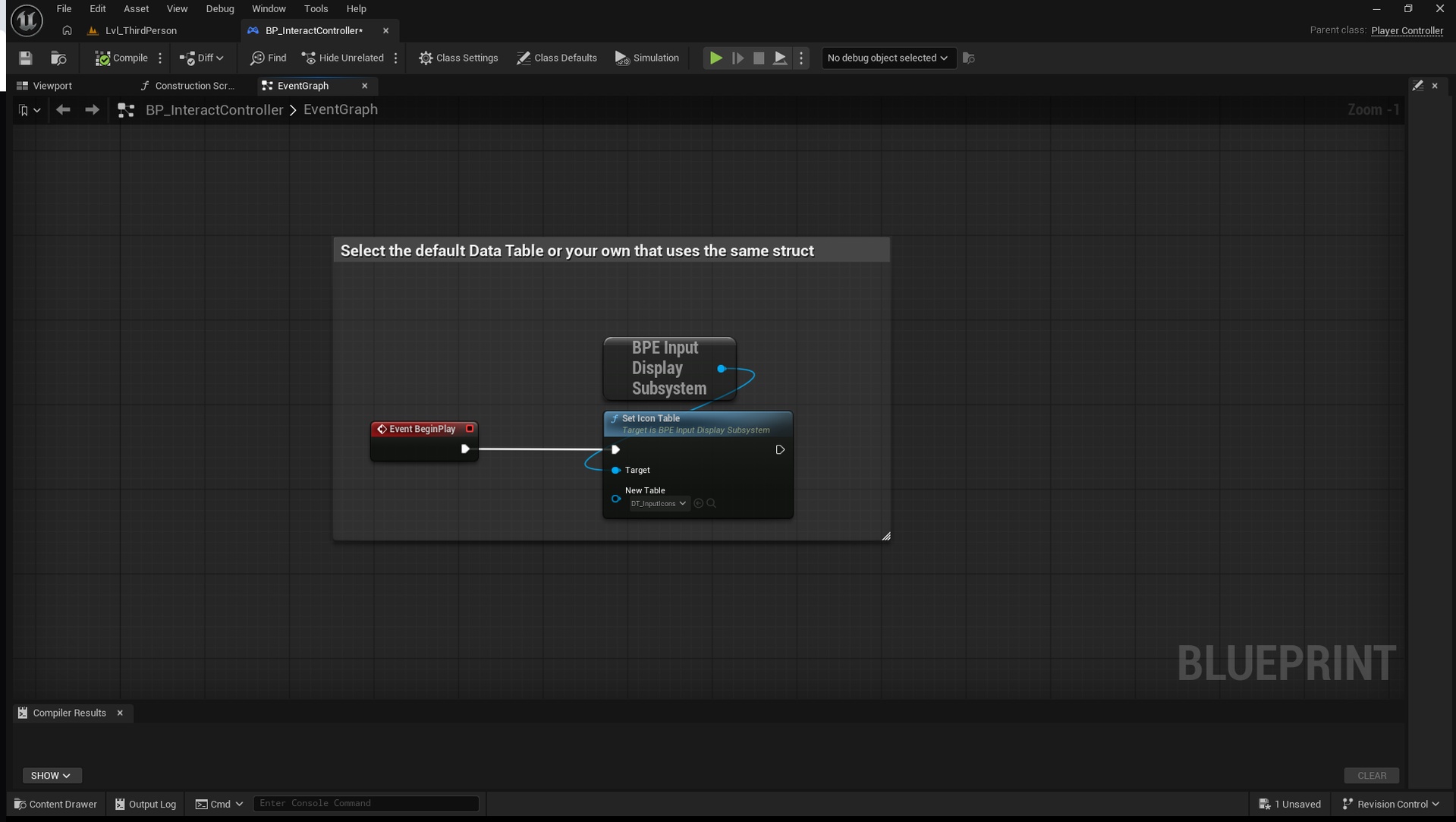Screen dimensions: 1456x822
Task: Navigate forward in graph history
Action: click(92, 110)
